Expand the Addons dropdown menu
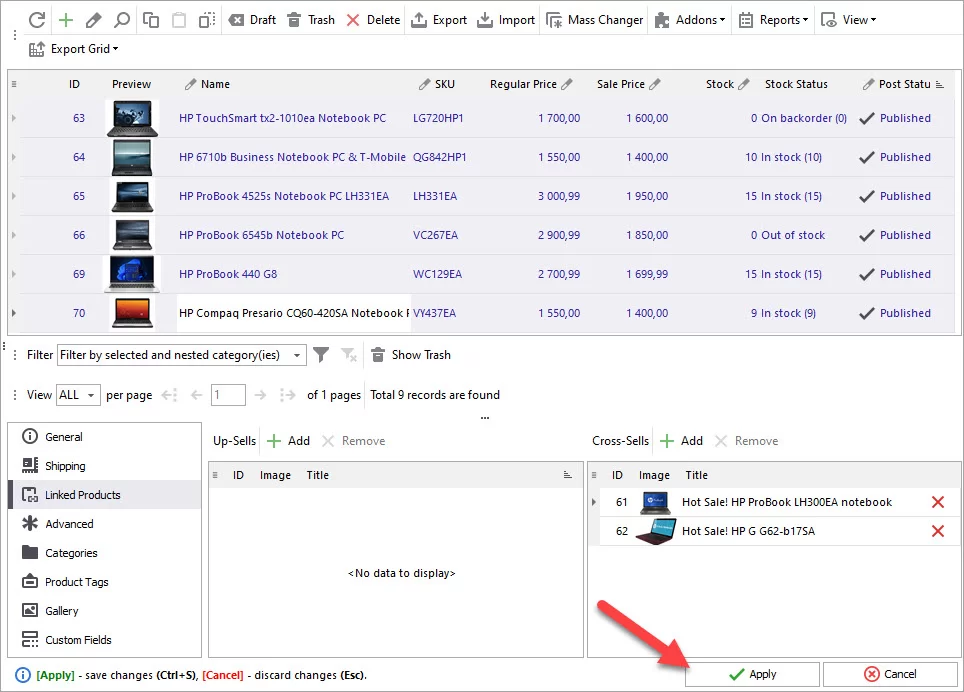This screenshot has height=692, width=964. [689, 20]
